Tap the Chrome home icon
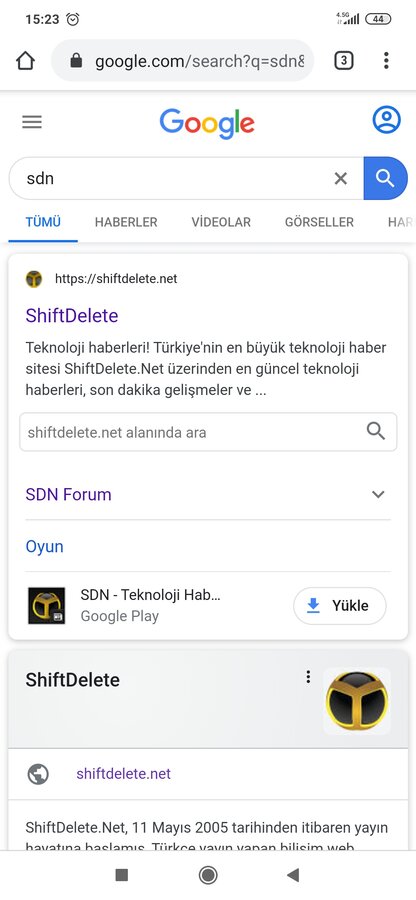The width and height of the screenshot is (416, 900). coord(25,61)
